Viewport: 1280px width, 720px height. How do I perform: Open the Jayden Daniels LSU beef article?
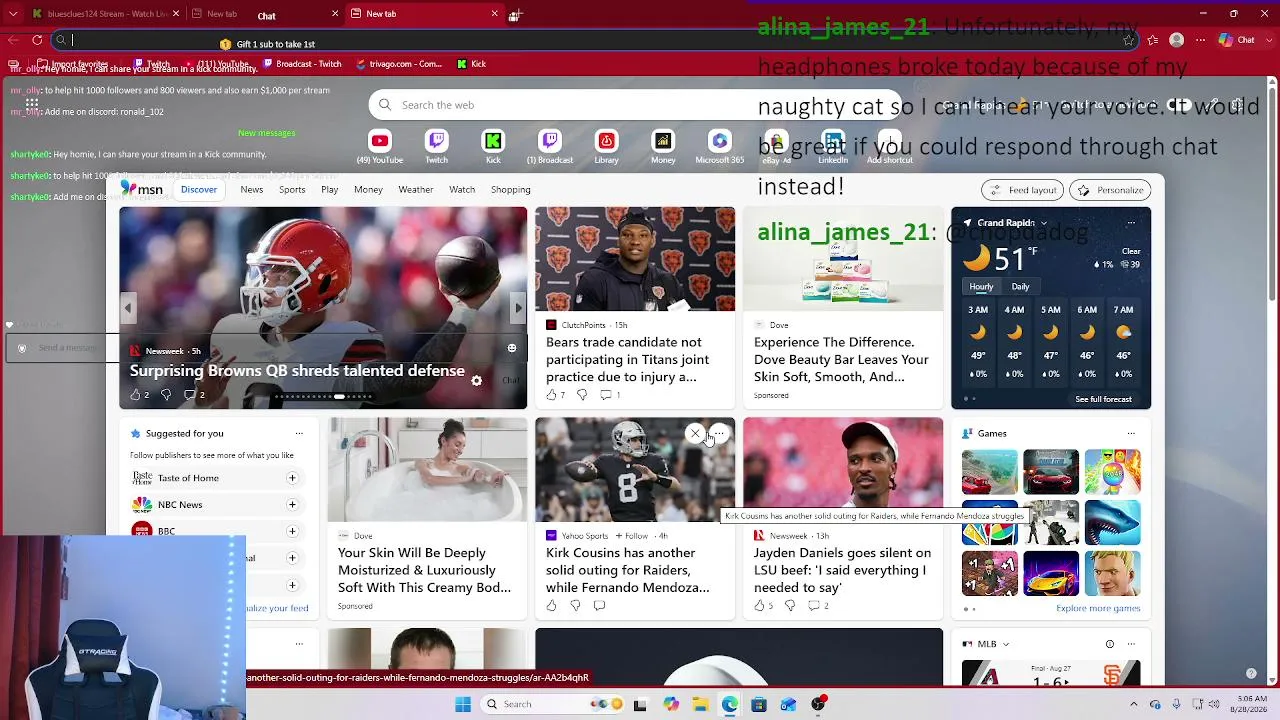coord(842,570)
